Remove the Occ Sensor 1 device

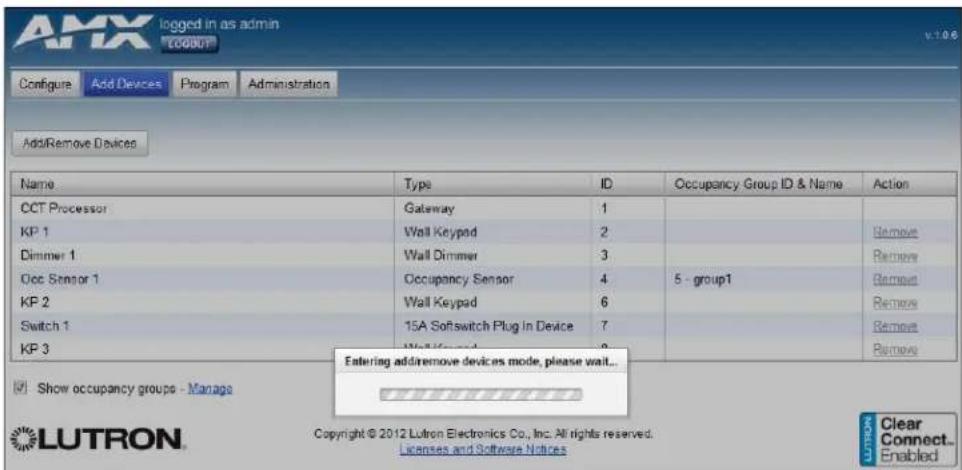[x=896, y=279]
